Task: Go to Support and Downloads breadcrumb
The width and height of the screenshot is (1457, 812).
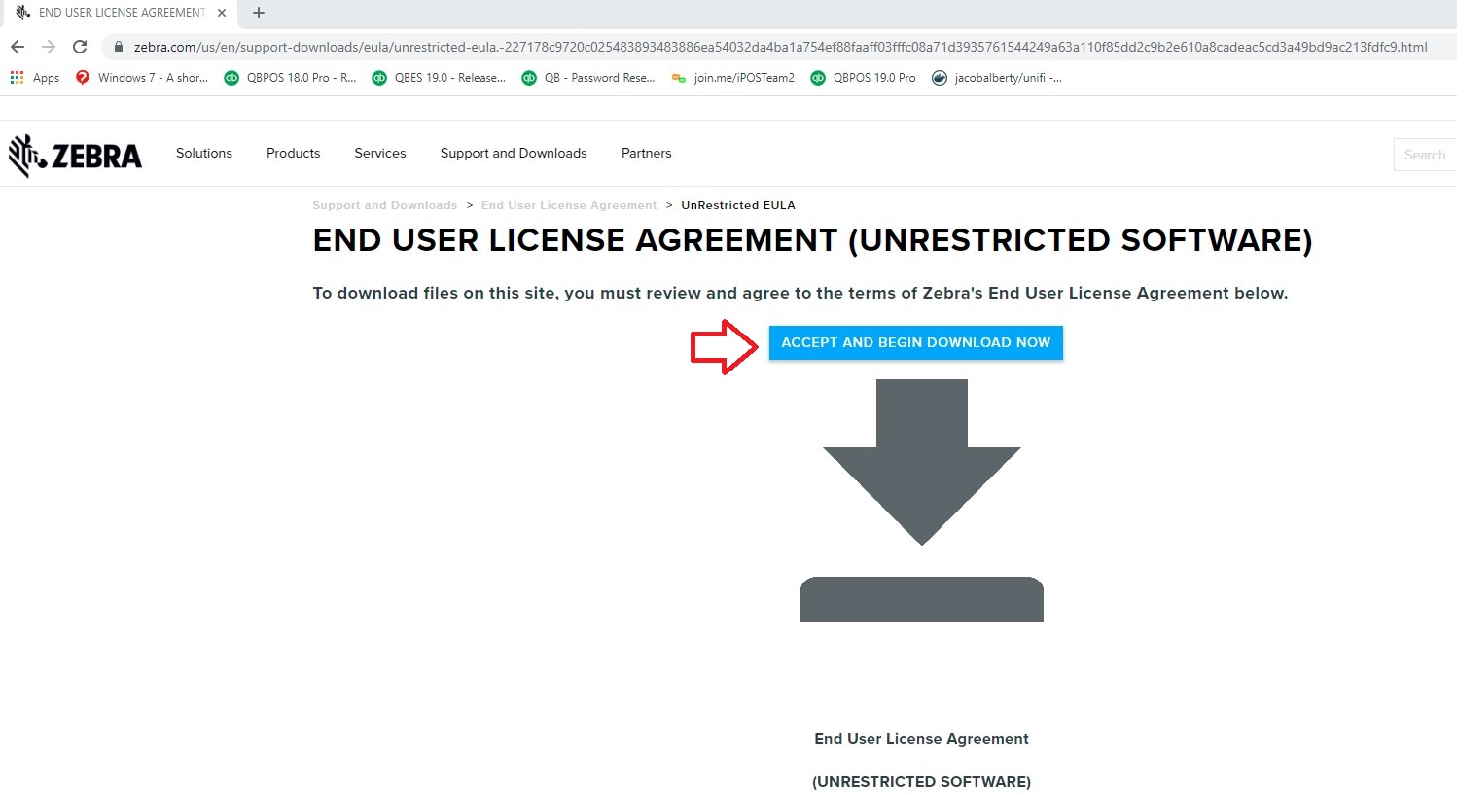Action: [384, 205]
